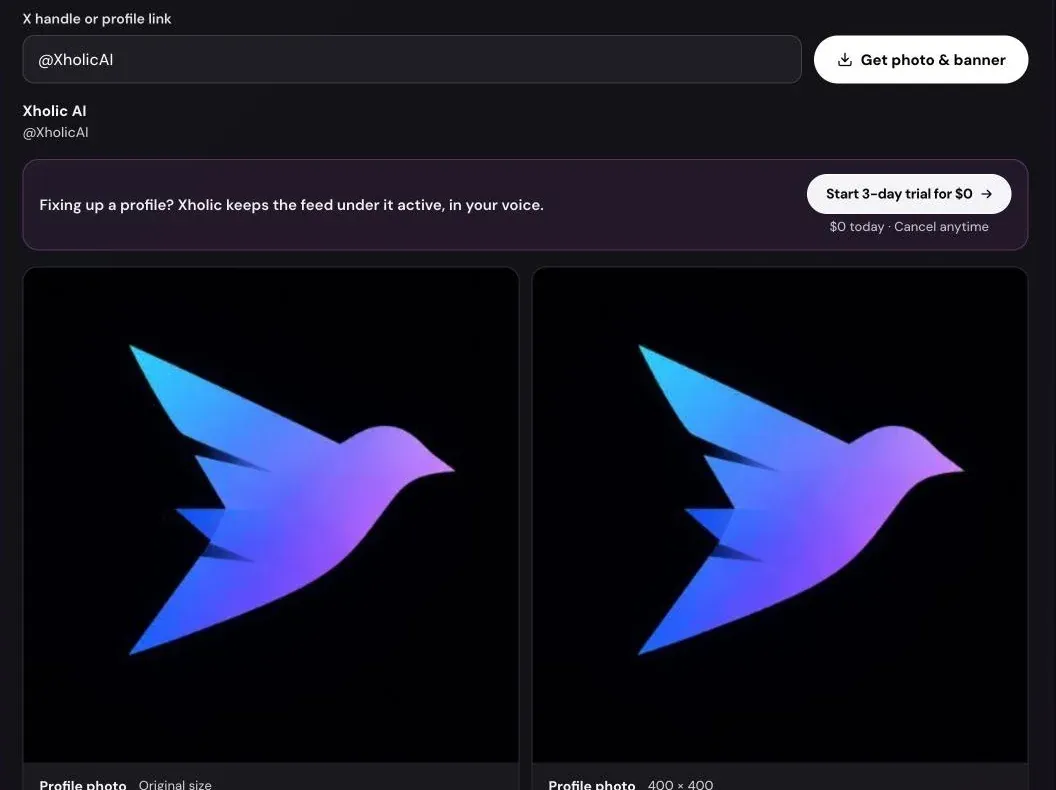Click the 'Original size' caption label
1056x790 pixels.
pos(175,785)
